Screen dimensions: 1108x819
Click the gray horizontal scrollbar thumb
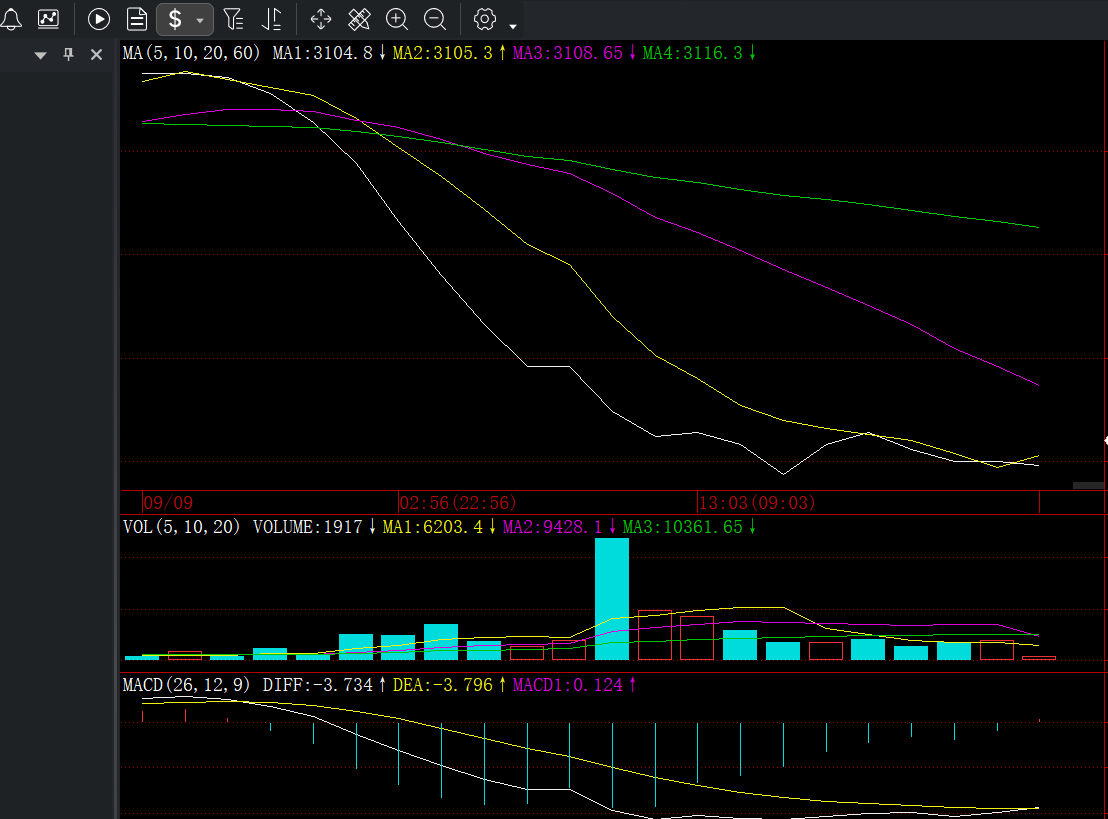click(x=1088, y=485)
